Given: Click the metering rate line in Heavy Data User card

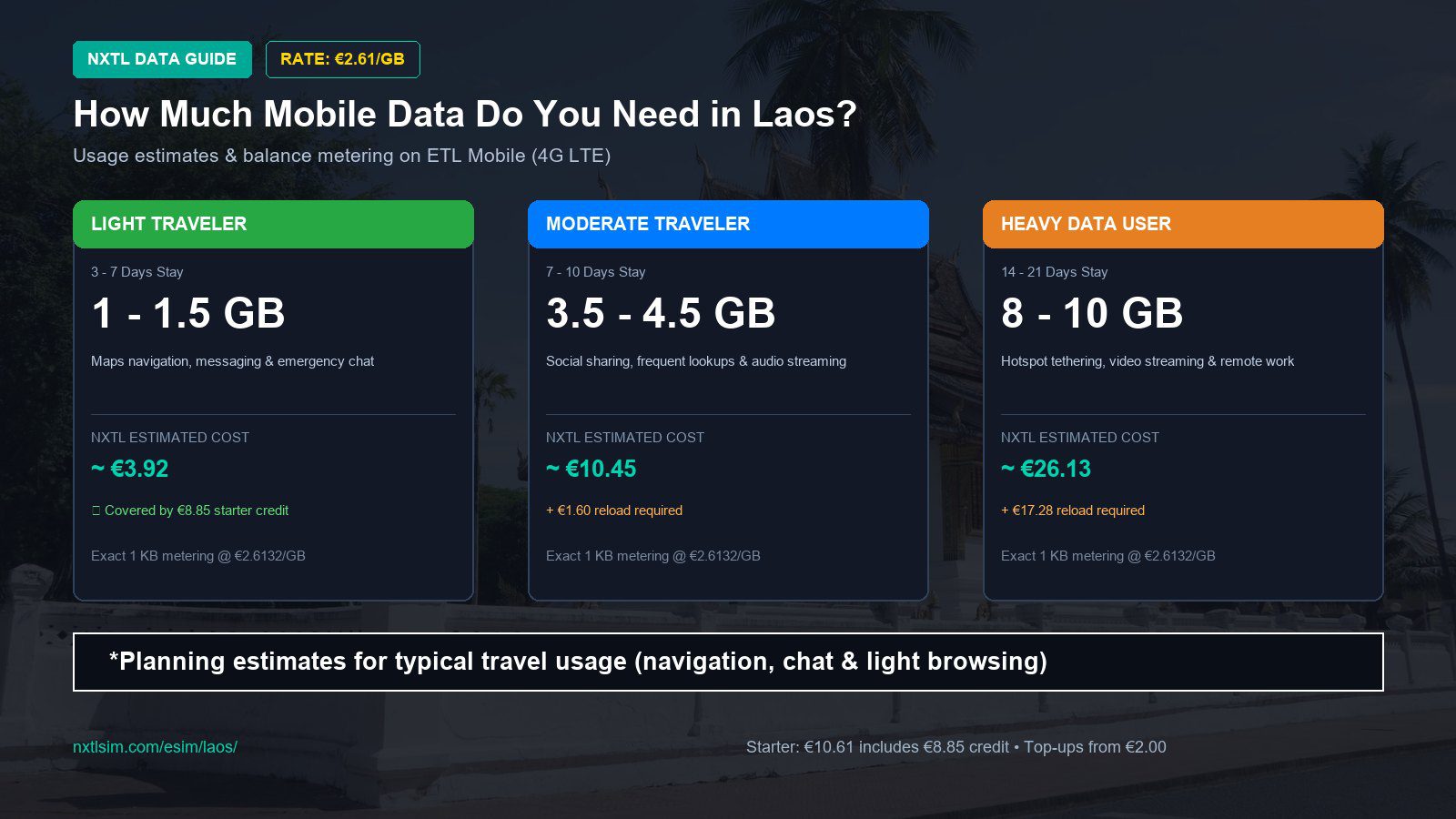Looking at the screenshot, I should point(1108,556).
